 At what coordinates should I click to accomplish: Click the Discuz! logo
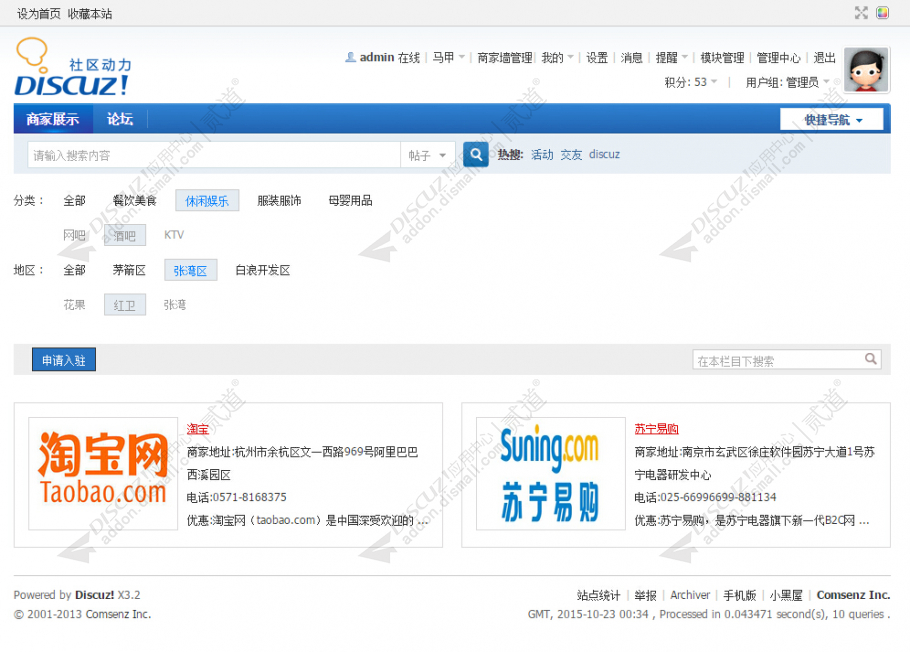(x=73, y=67)
